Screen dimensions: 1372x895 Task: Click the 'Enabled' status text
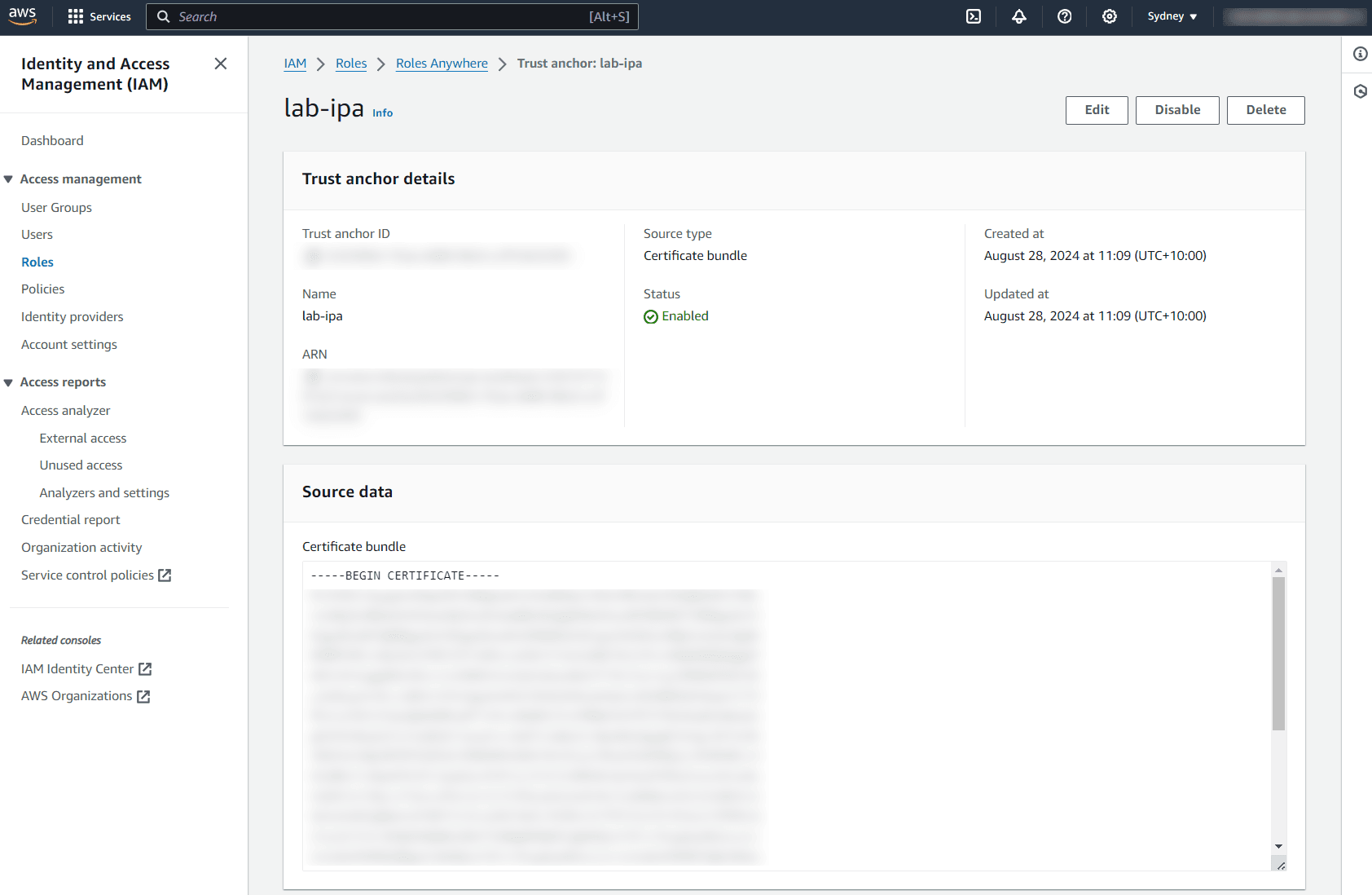685,316
